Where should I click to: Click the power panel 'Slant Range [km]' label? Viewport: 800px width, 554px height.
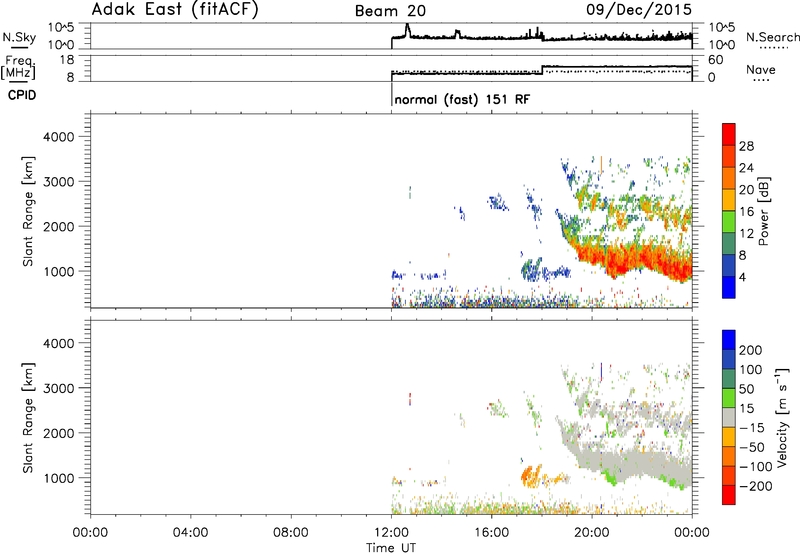tap(28, 211)
